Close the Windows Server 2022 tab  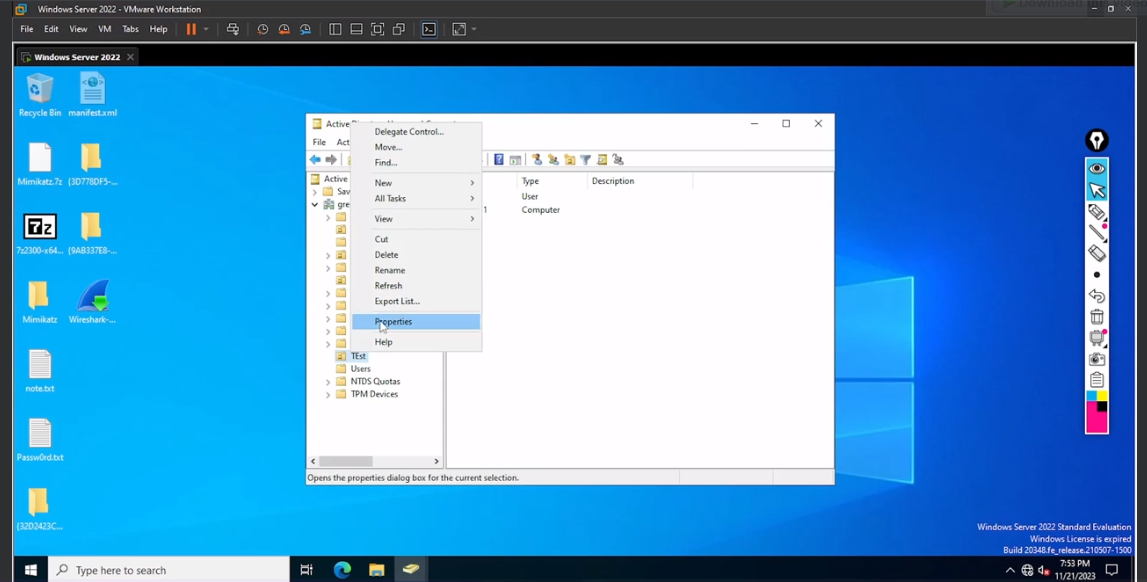click(130, 57)
